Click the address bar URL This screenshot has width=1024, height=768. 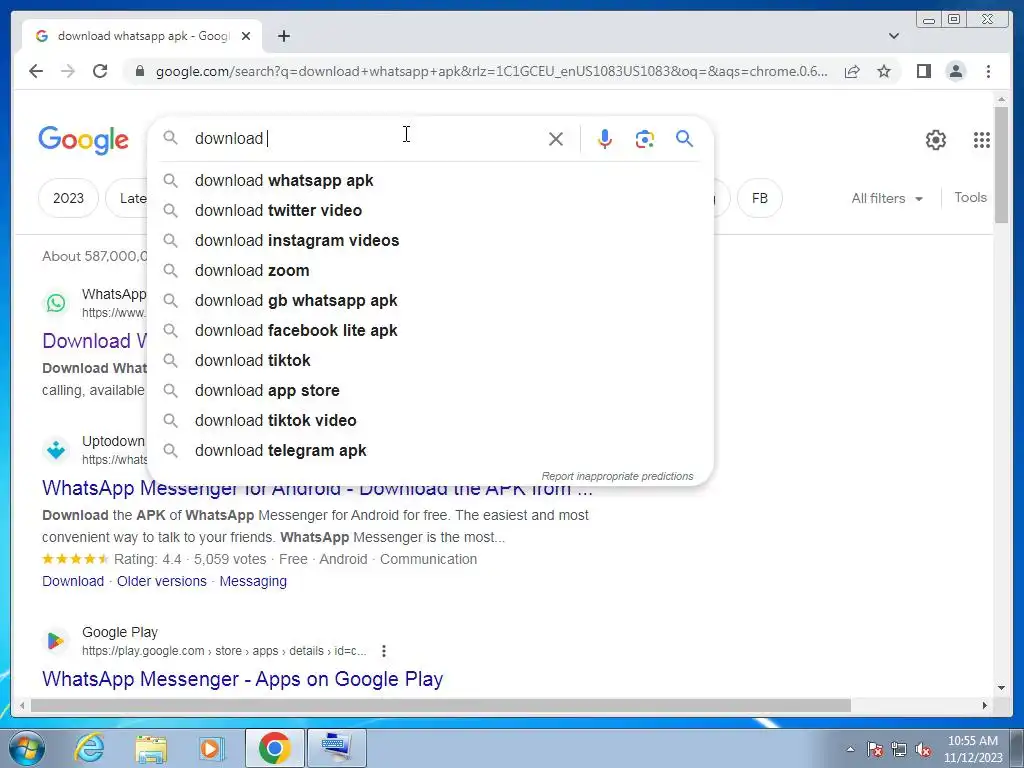point(491,71)
